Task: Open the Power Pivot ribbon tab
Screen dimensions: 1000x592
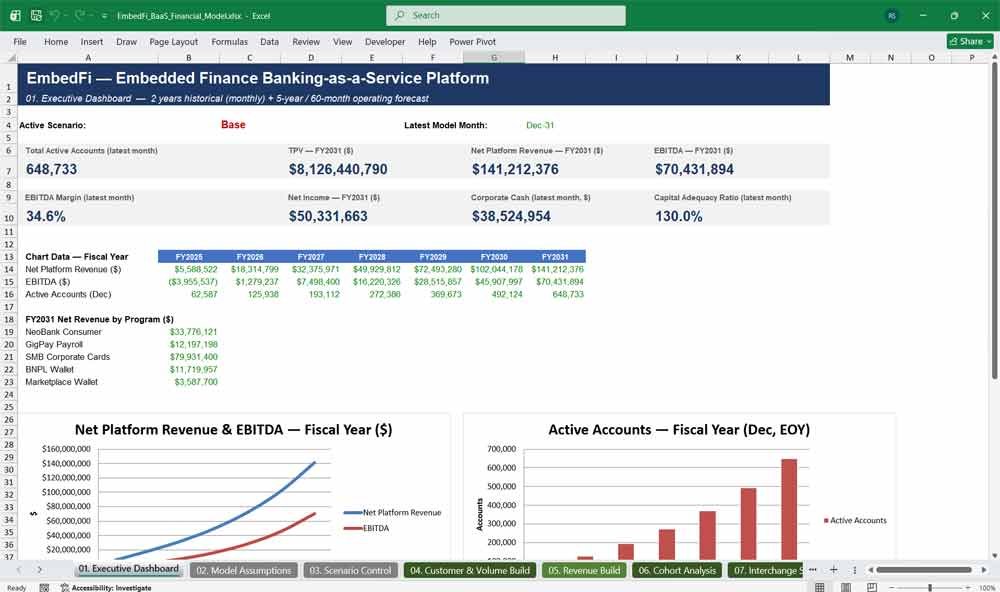Action: pos(473,41)
